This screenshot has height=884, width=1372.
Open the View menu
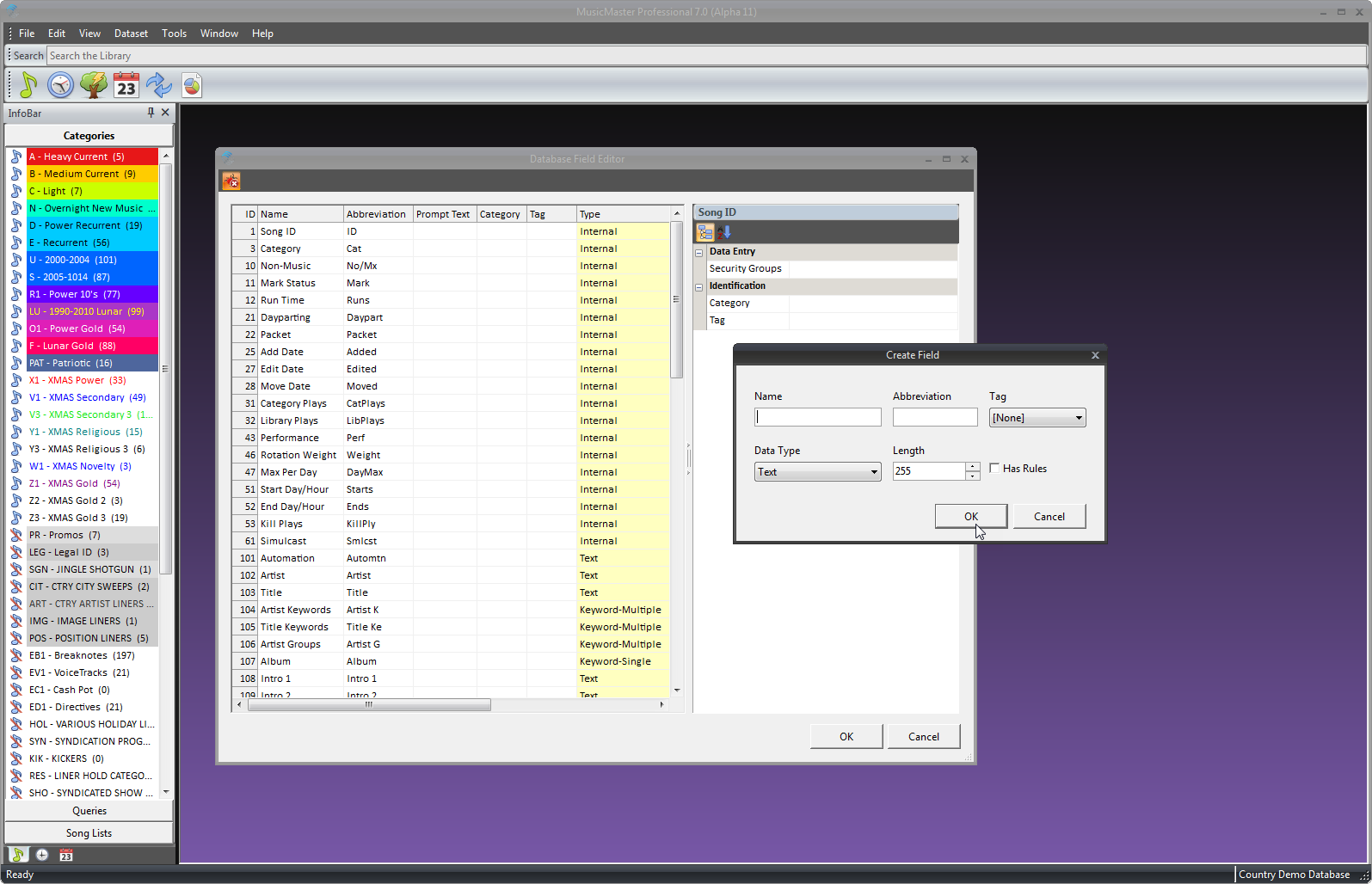click(x=89, y=34)
